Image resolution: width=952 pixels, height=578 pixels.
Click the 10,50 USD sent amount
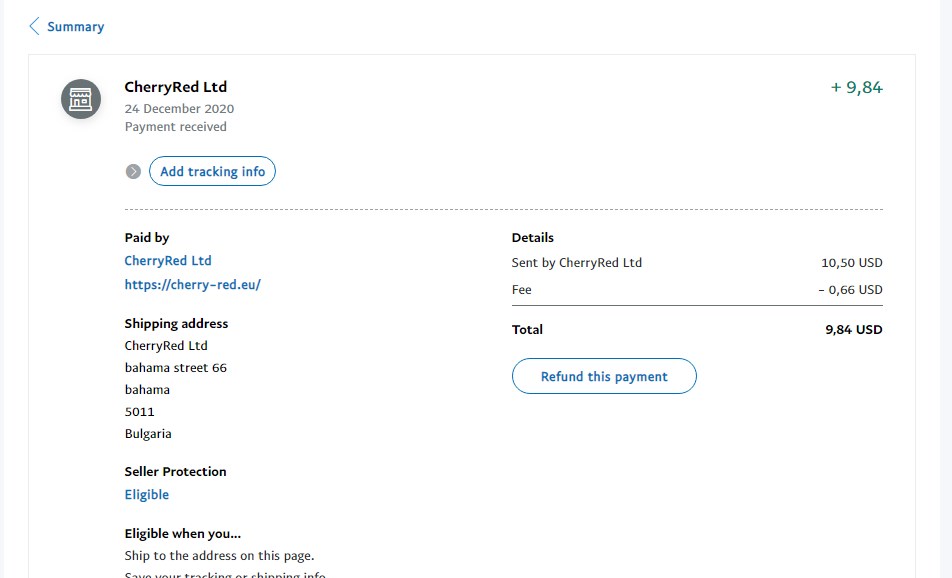tap(852, 263)
